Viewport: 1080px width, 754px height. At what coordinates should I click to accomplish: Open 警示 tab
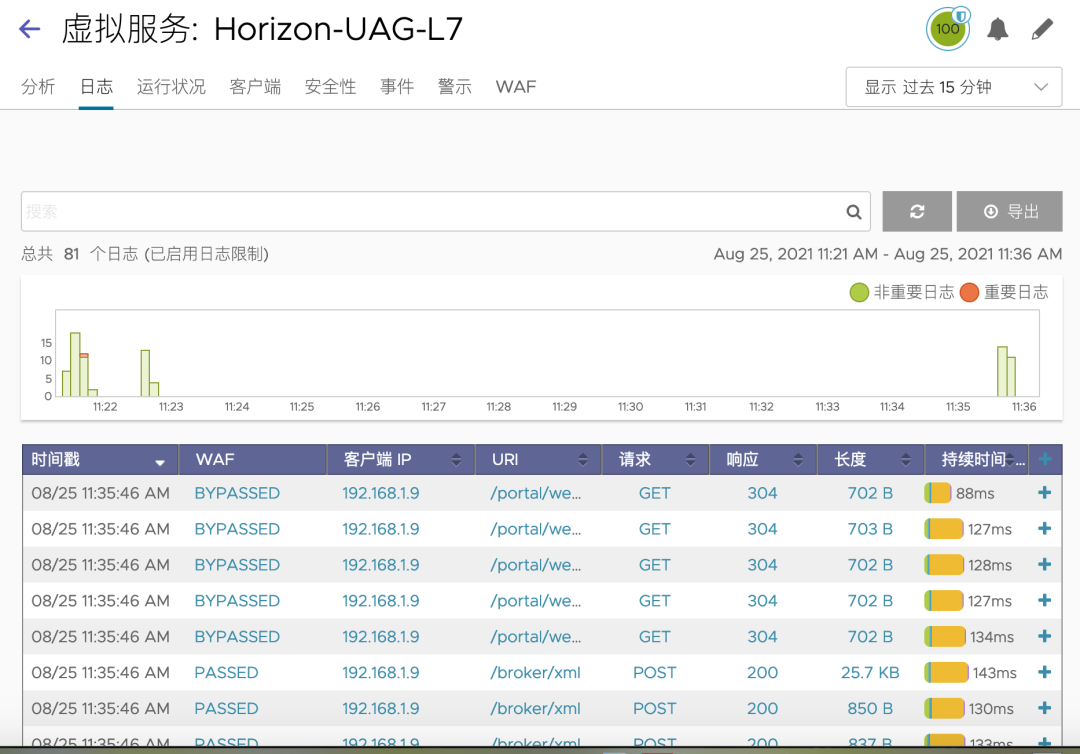click(x=455, y=87)
